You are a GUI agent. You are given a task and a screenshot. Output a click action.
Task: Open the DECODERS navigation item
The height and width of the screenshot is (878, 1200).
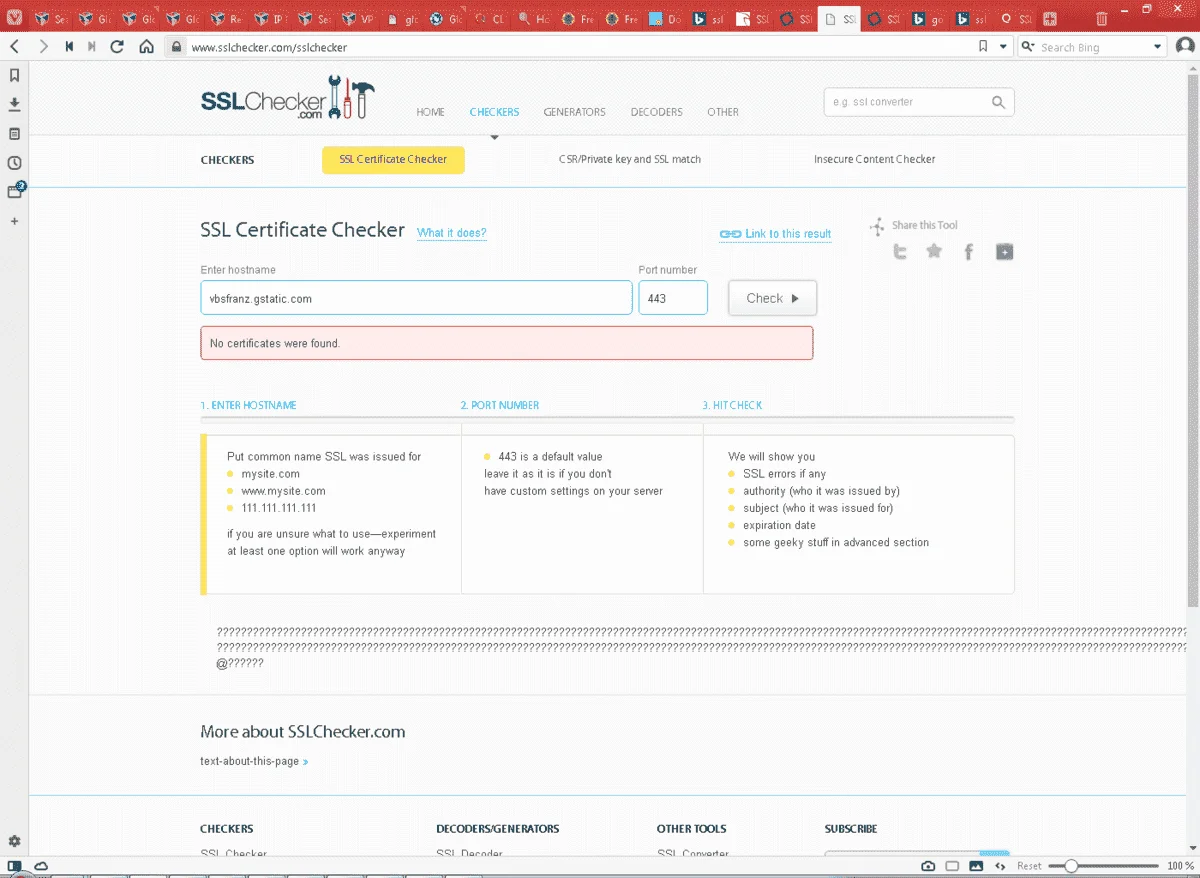656,112
